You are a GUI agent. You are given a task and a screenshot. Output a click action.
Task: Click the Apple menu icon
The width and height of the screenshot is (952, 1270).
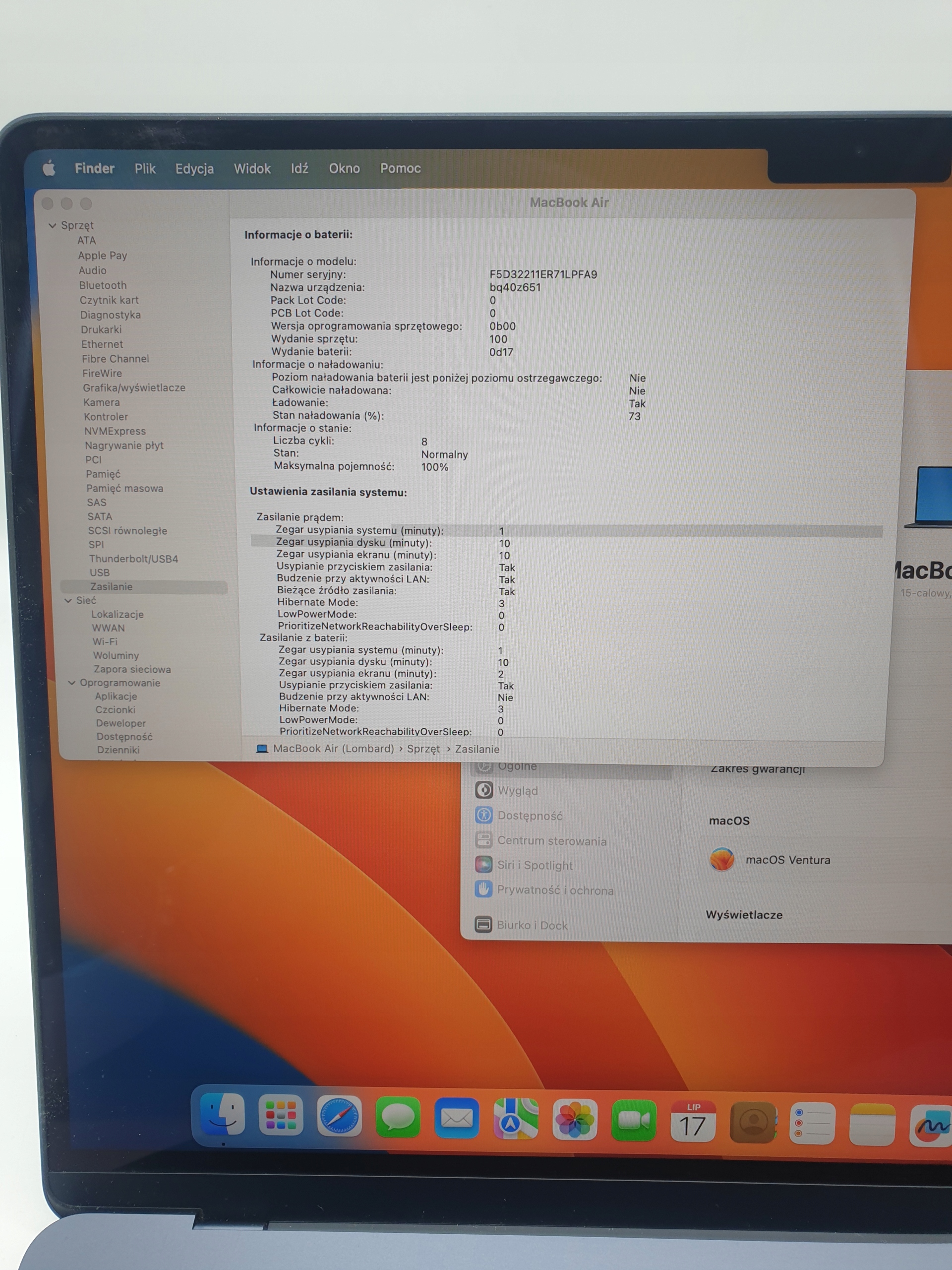[50, 168]
